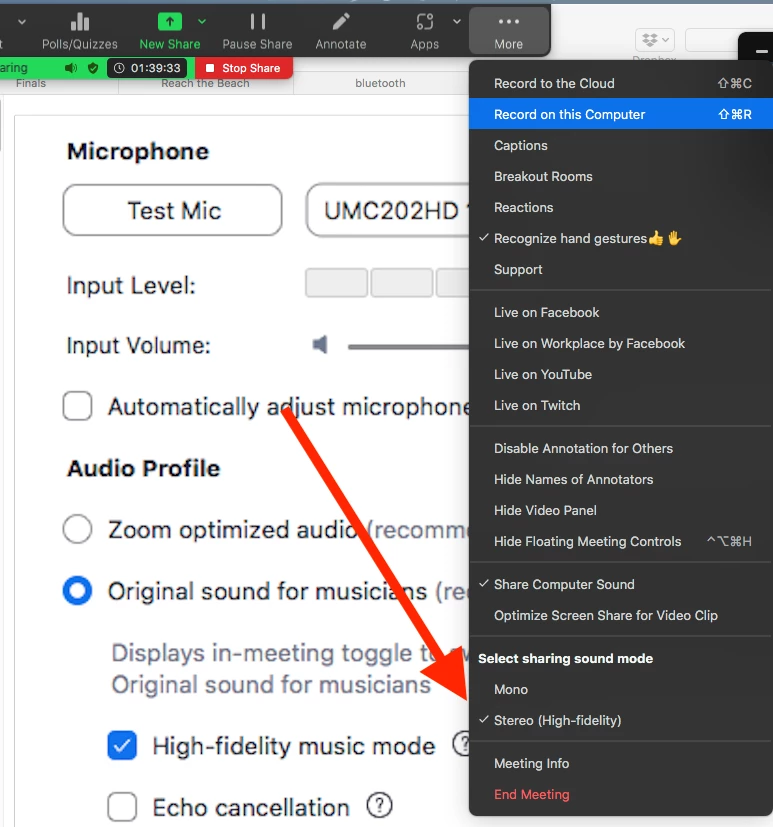Choose Record on this Computer
This screenshot has width=773, height=827.
[x=621, y=114]
